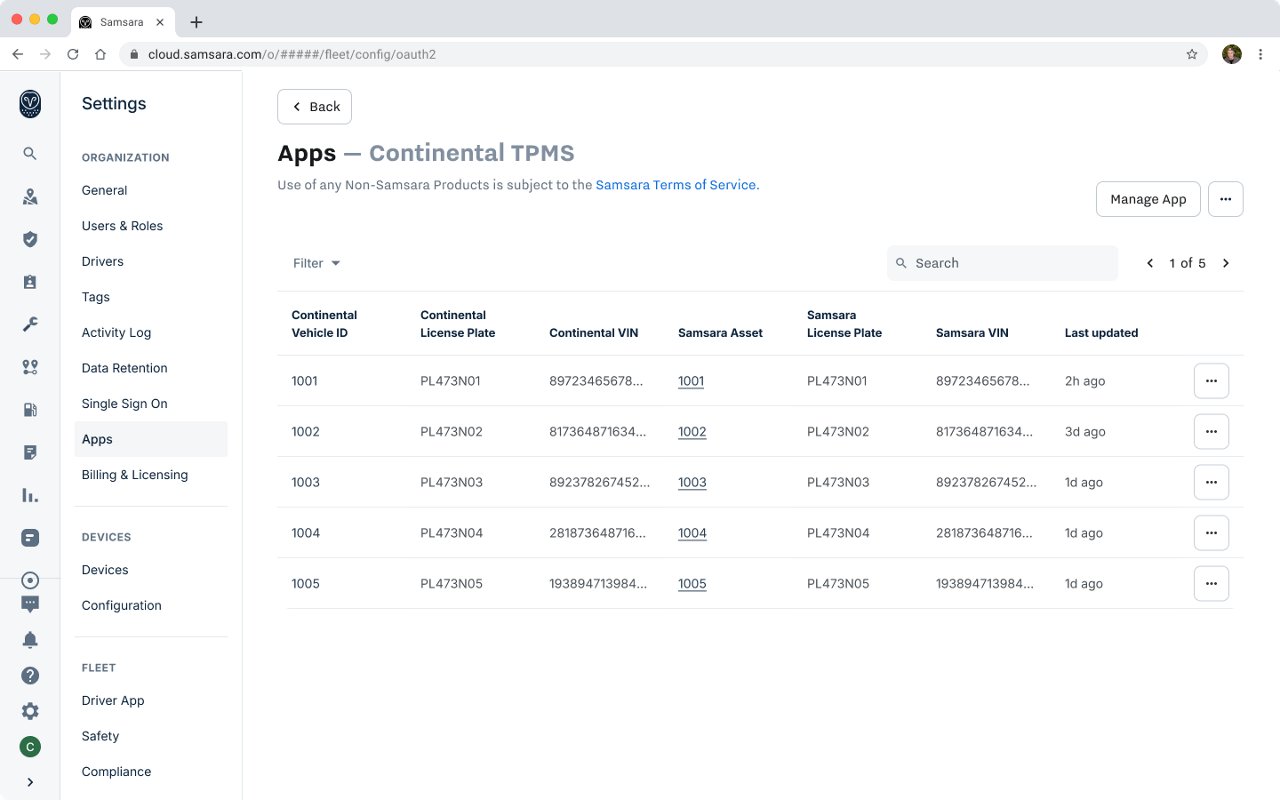Open the Help question mark icon

pyautogui.click(x=30, y=675)
